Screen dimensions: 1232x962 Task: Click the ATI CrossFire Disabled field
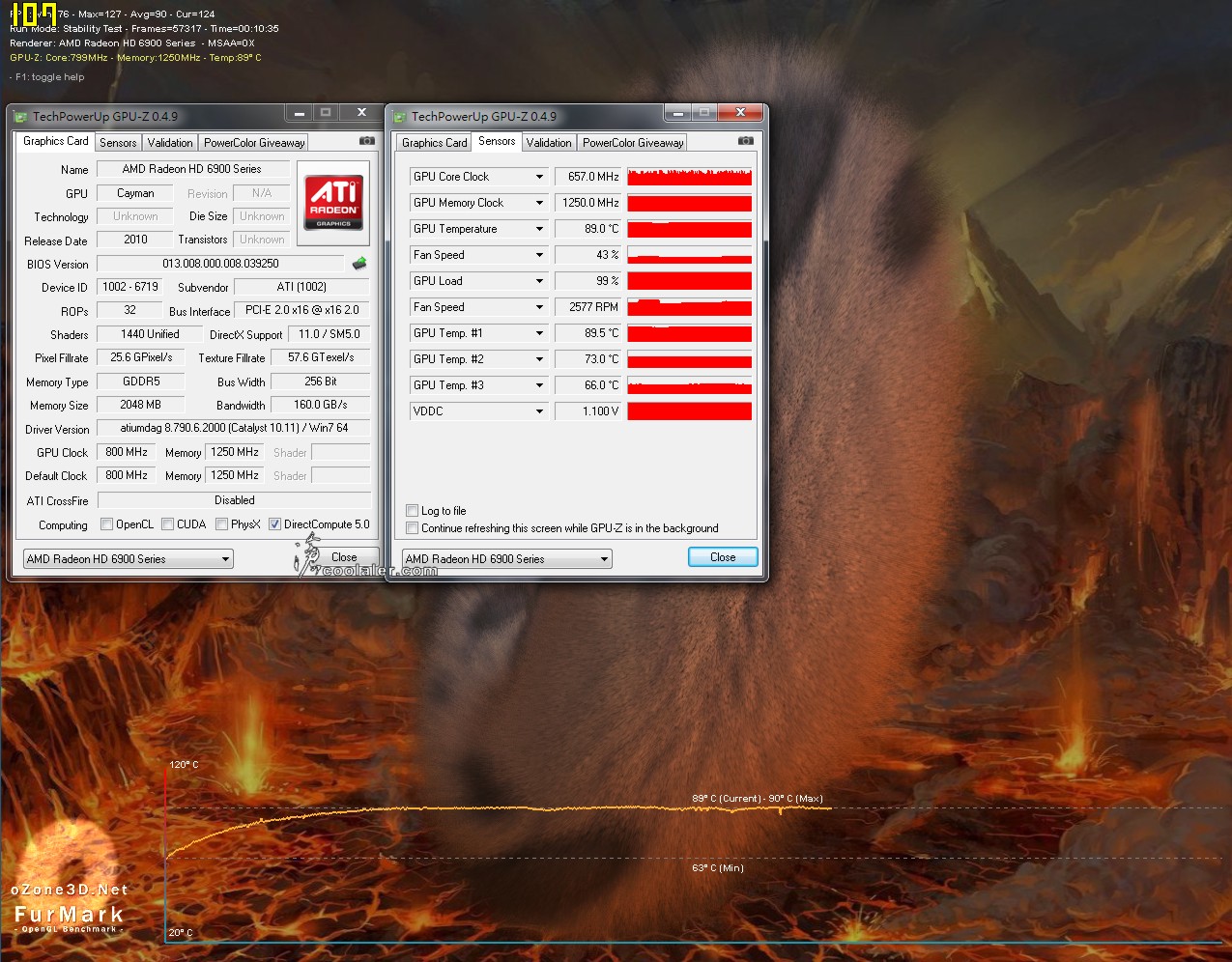pos(234,500)
